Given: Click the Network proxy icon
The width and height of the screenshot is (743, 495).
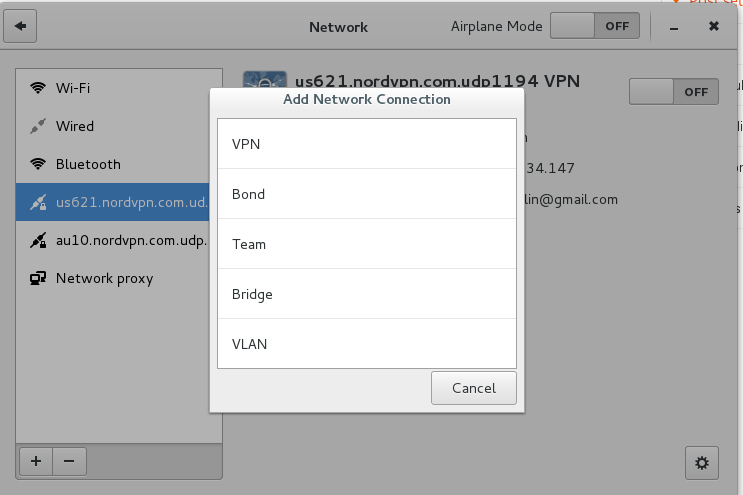Looking at the screenshot, I should [38, 278].
